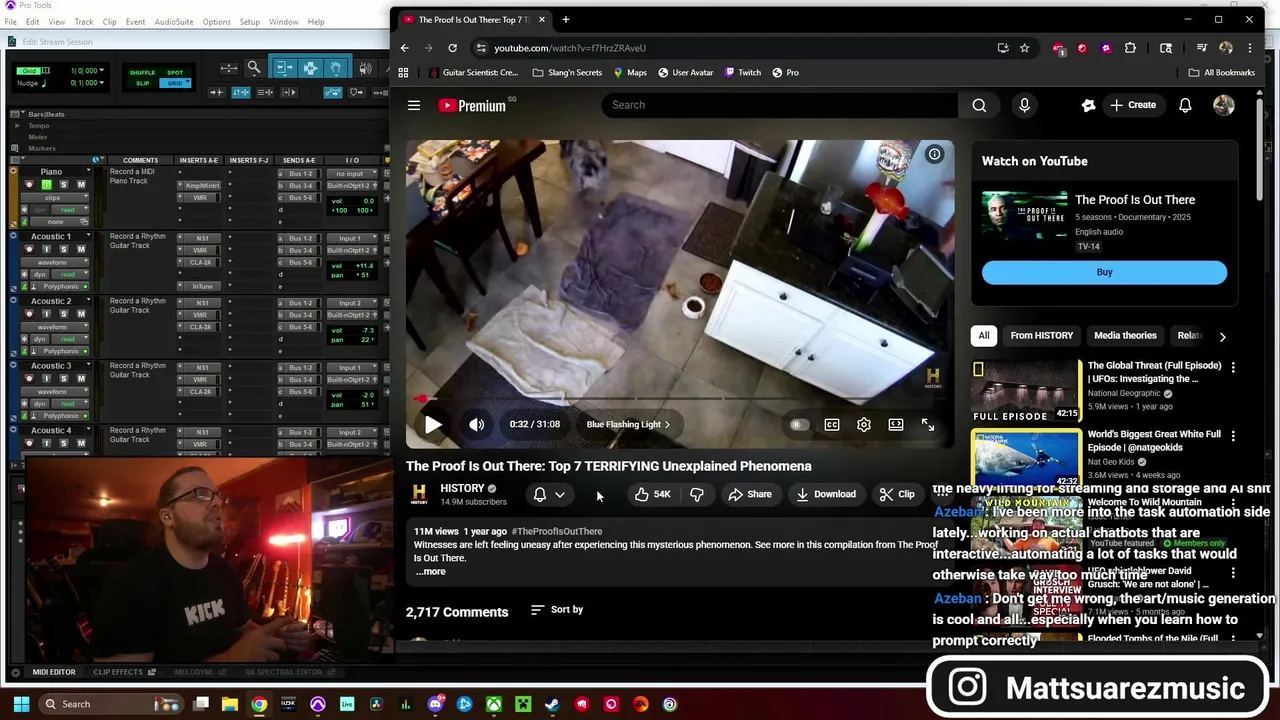The height and width of the screenshot is (720, 1280).
Task: Mute the Acoustic 2 track
Action: pos(81,314)
